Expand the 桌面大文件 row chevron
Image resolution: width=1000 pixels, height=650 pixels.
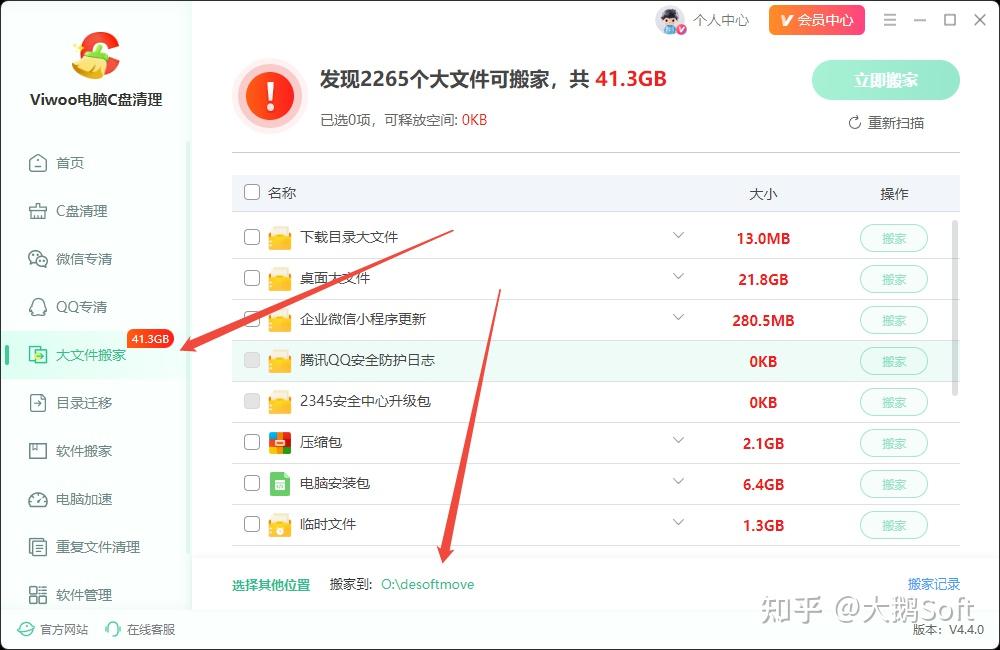pyautogui.click(x=679, y=276)
